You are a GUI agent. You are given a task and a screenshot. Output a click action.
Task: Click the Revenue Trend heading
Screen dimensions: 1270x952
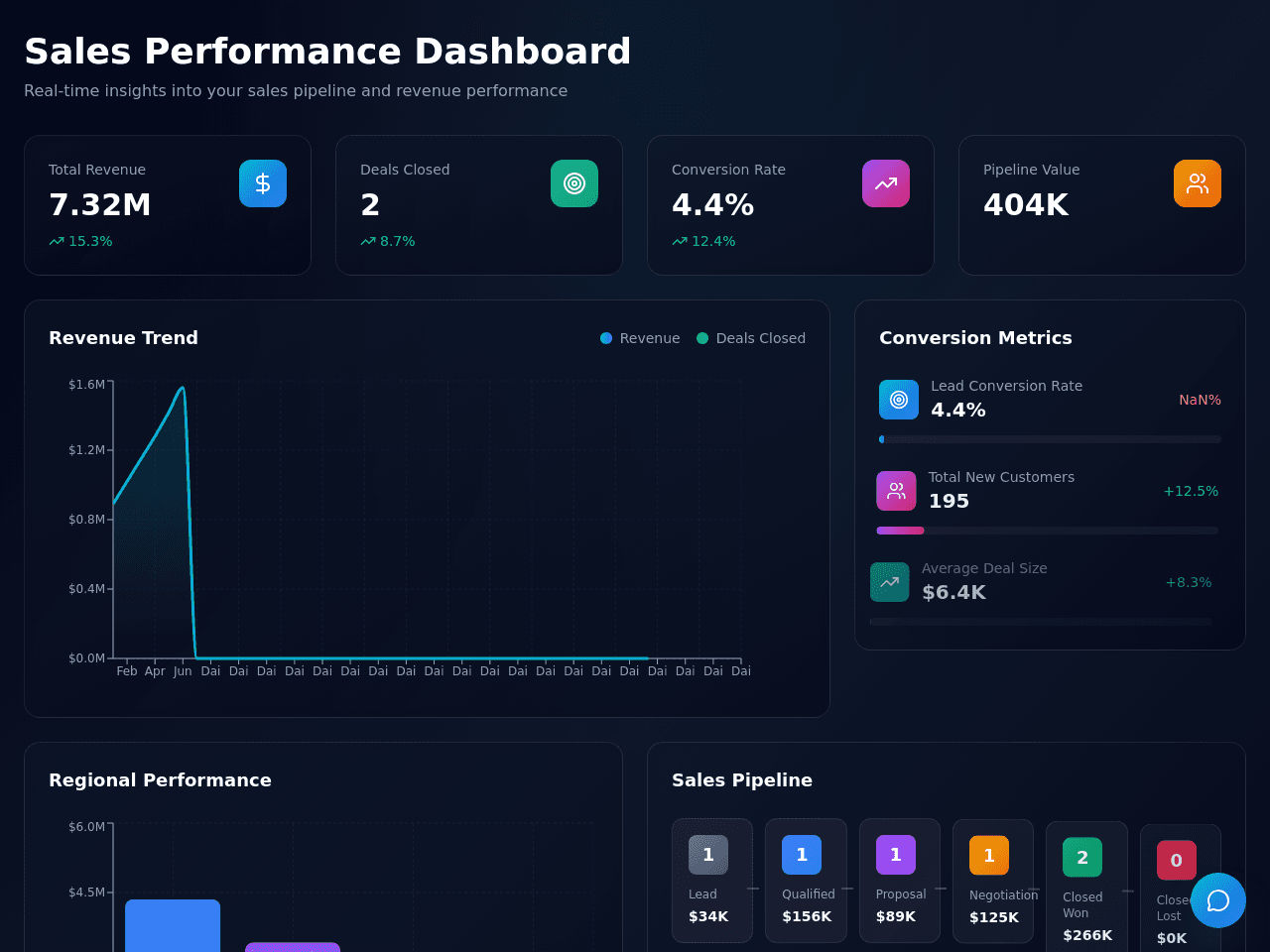[123, 338]
